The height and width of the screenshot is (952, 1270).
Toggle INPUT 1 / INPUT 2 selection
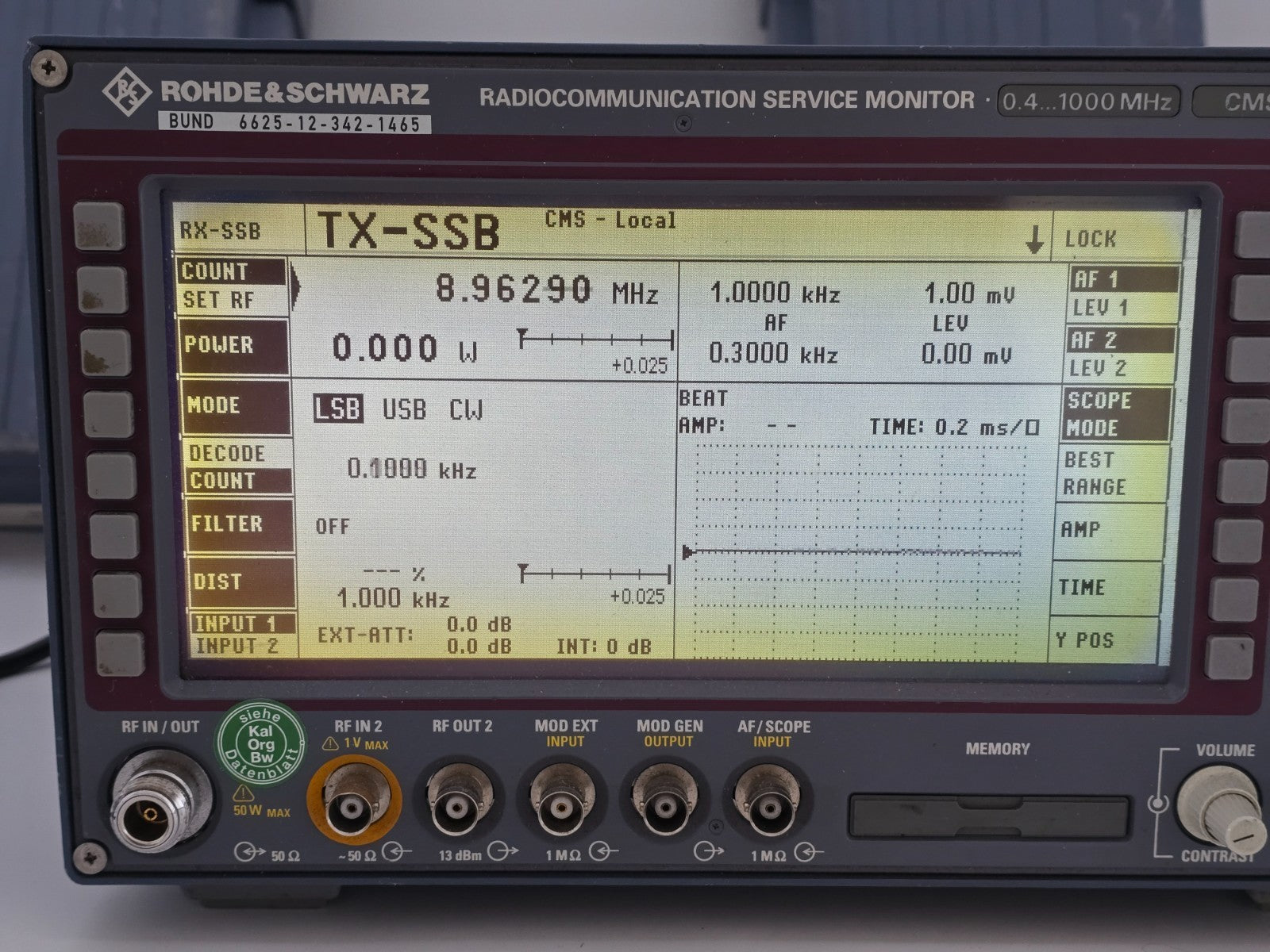coord(243,635)
